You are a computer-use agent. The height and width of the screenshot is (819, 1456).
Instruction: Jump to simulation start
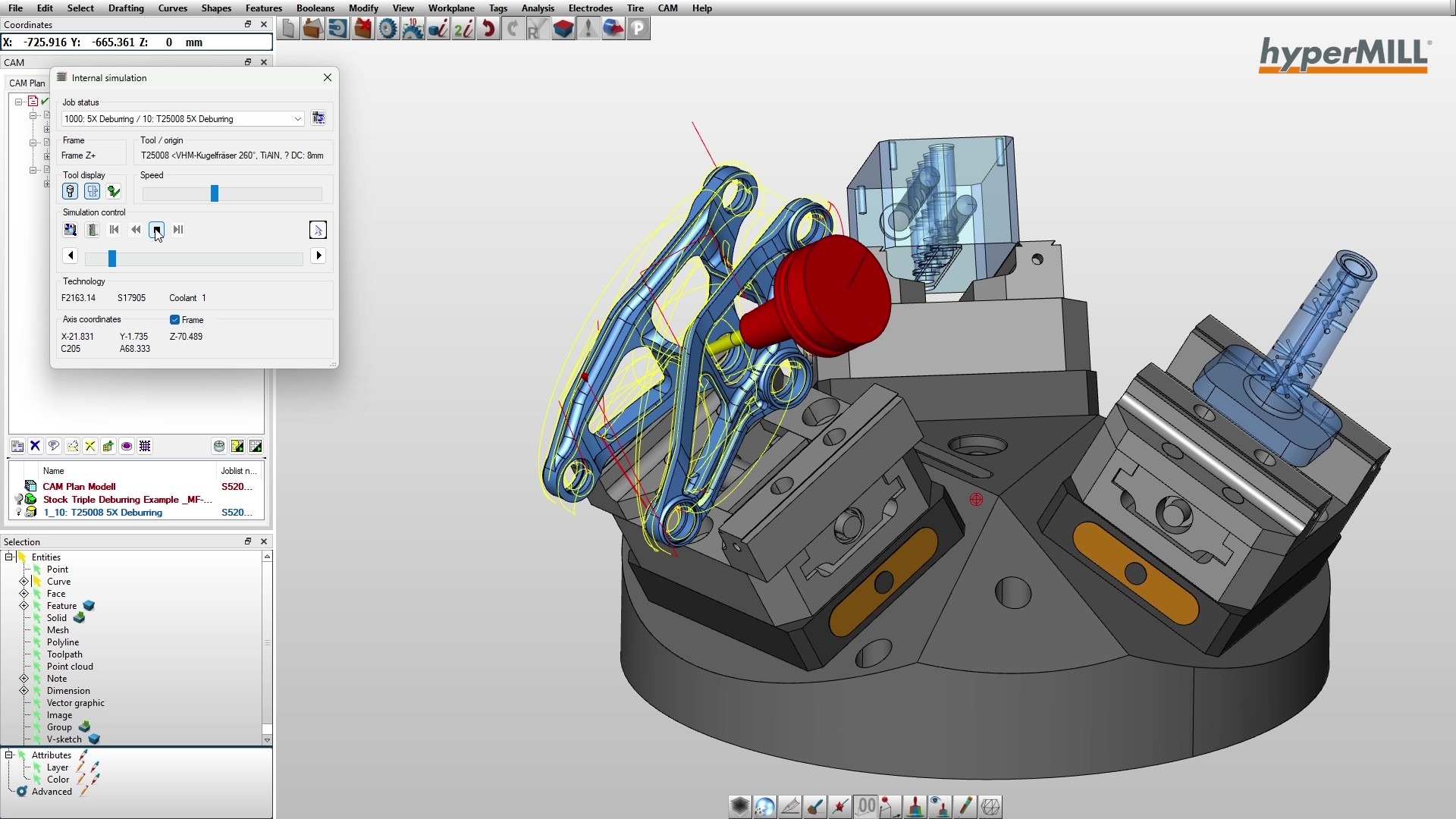[114, 230]
